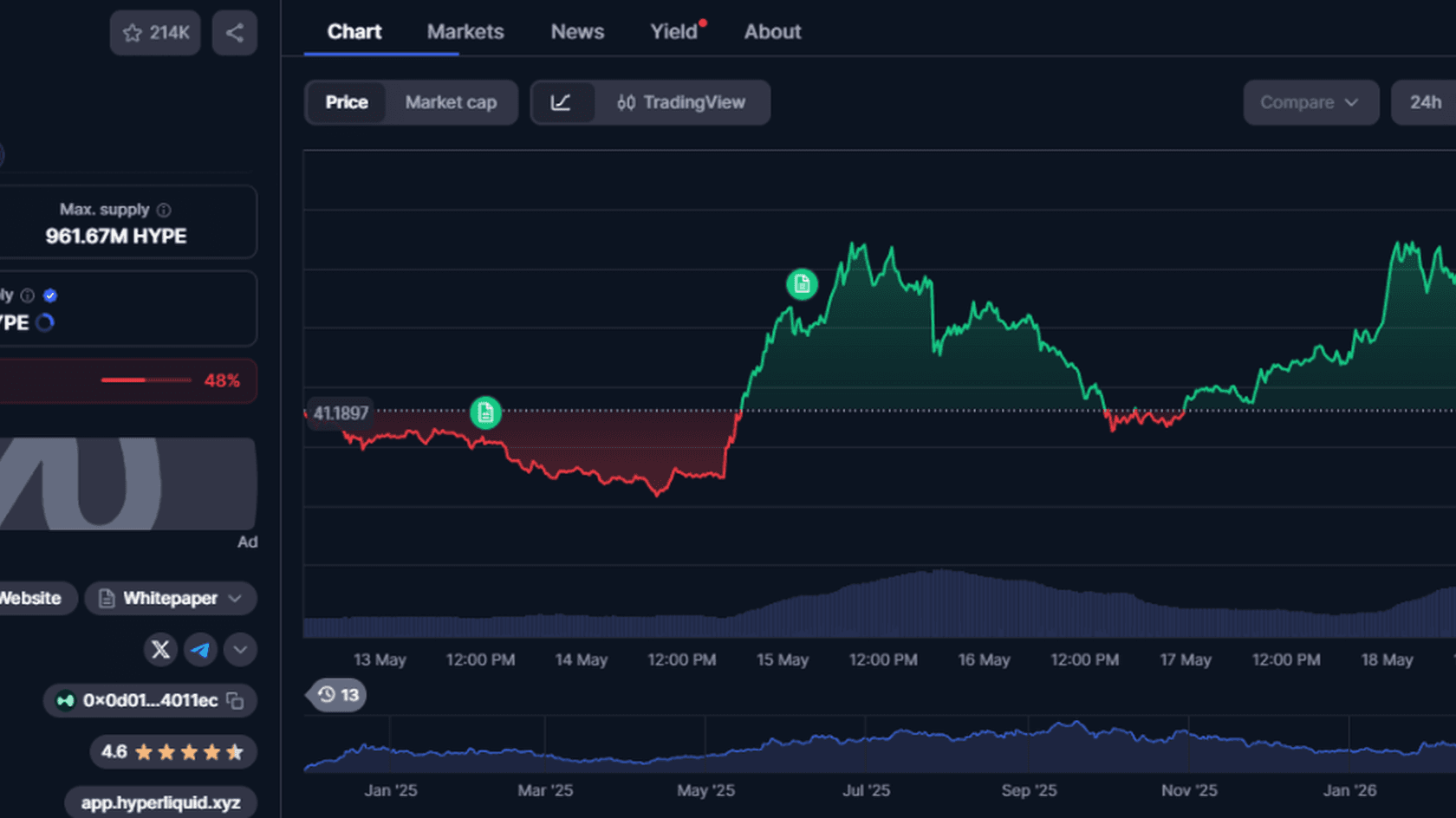Open the Telegram social link
1456x818 pixels.
click(200, 649)
